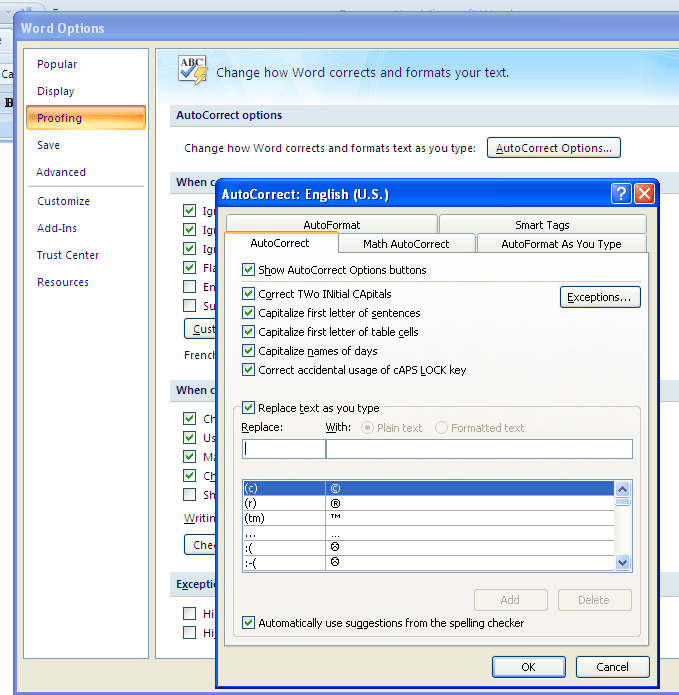The image size is (679, 695).
Task: Click the AutoCorrect Options... button
Action: coord(554,148)
